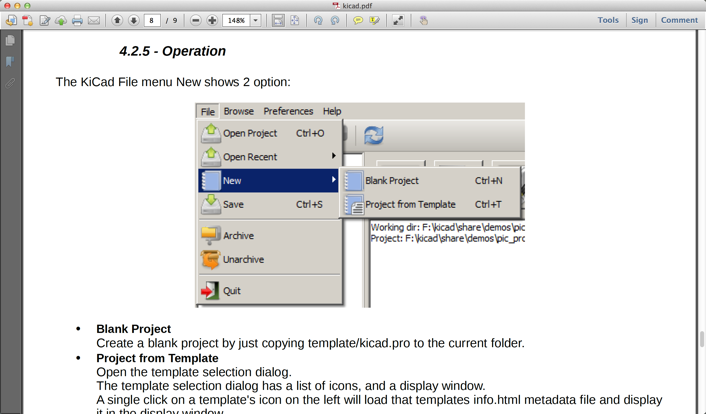706x414 pixels.
Task: Click the vertical scrollbar thumb
Action: [701, 339]
